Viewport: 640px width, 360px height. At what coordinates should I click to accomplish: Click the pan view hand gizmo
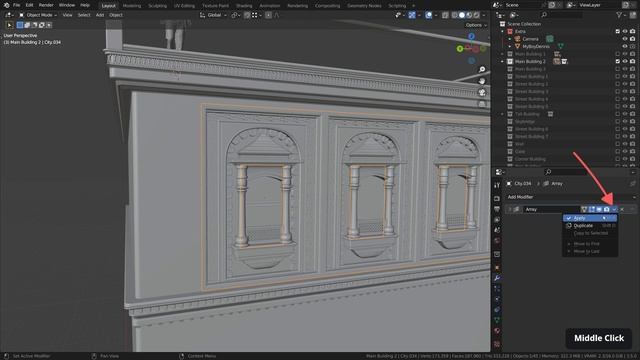(482, 81)
